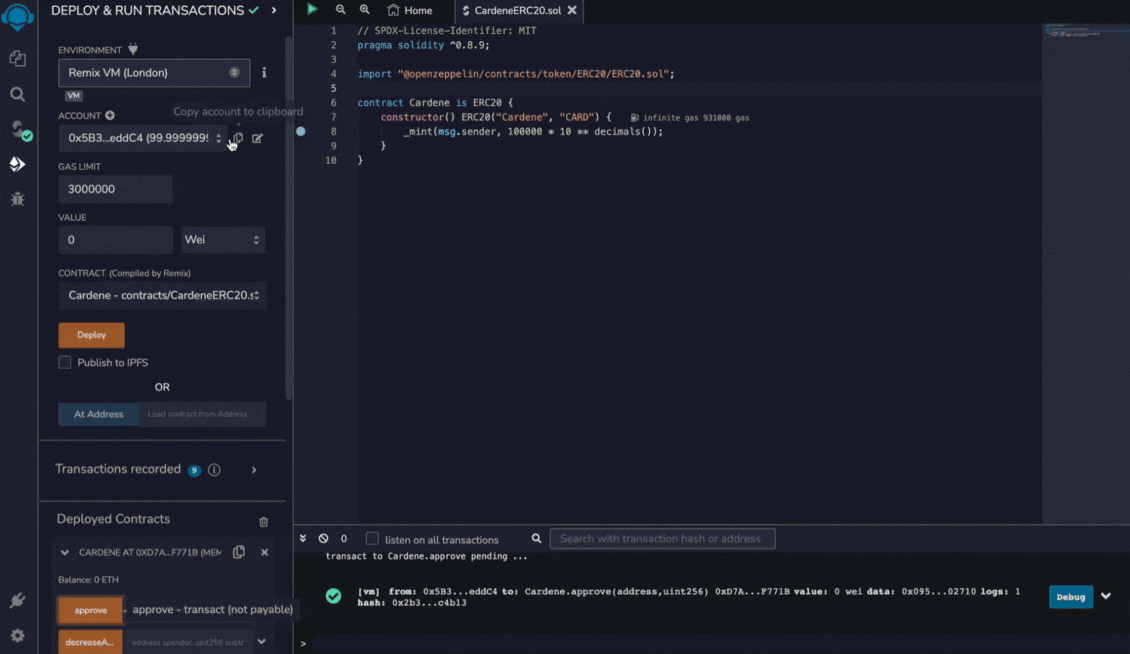Open the Solidity compiler sidebar icon
Screen dimensions: 1130x654
[x=19, y=130]
